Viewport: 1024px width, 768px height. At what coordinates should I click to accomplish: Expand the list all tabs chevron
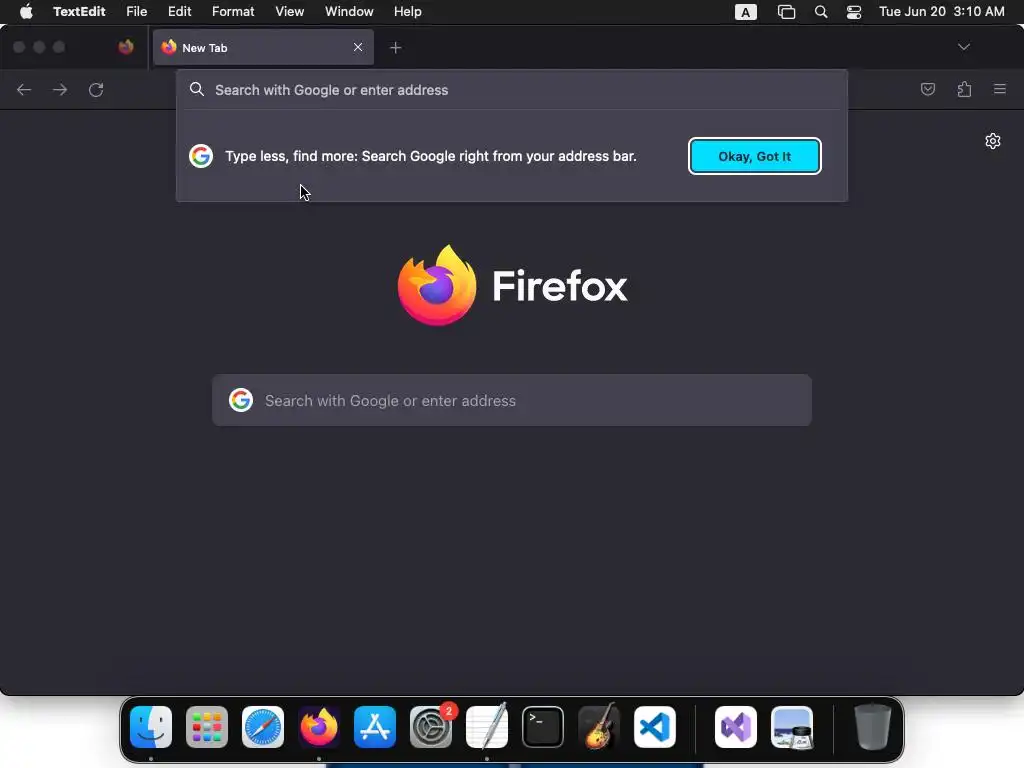(x=964, y=47)
